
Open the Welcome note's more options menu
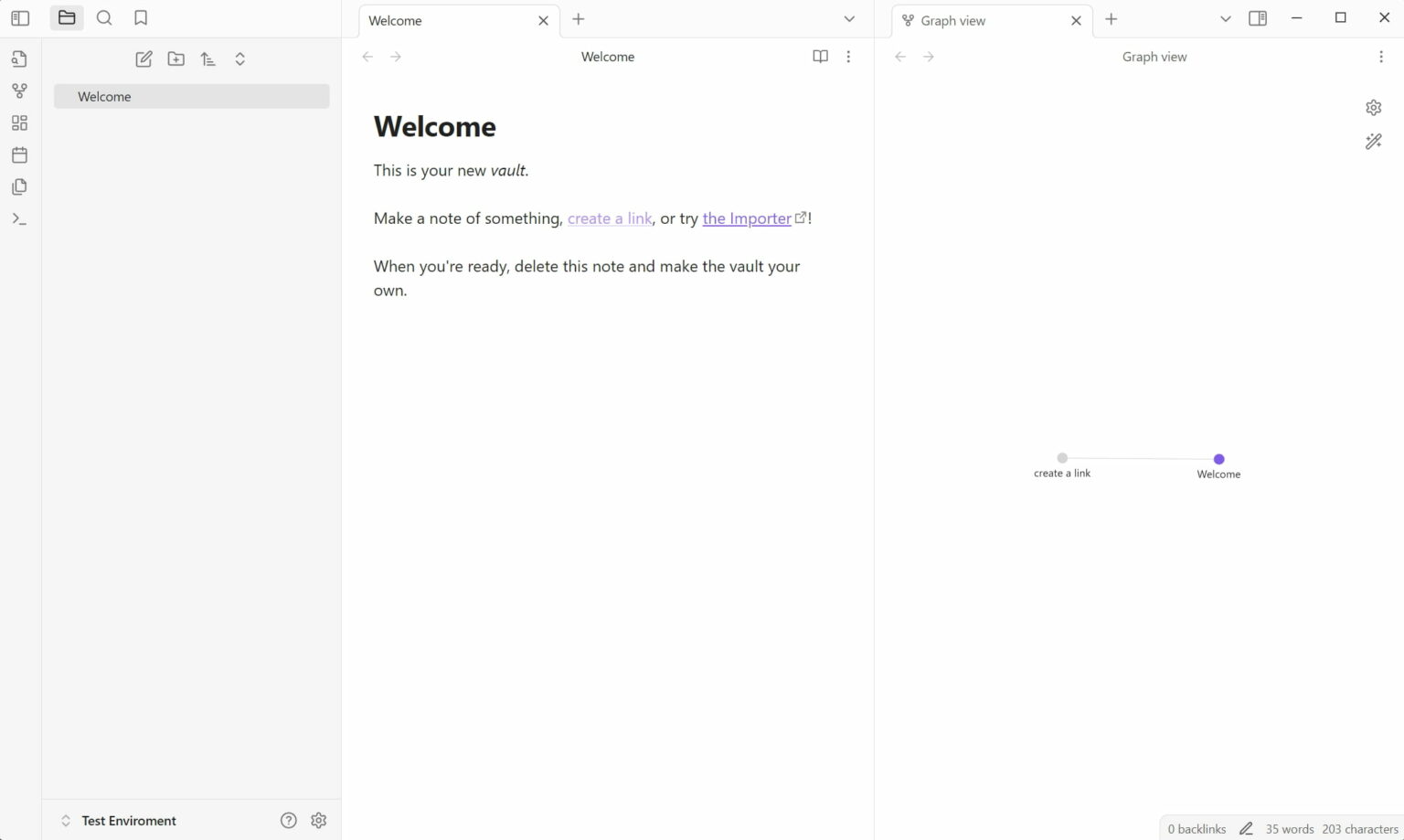click(848, 56)
